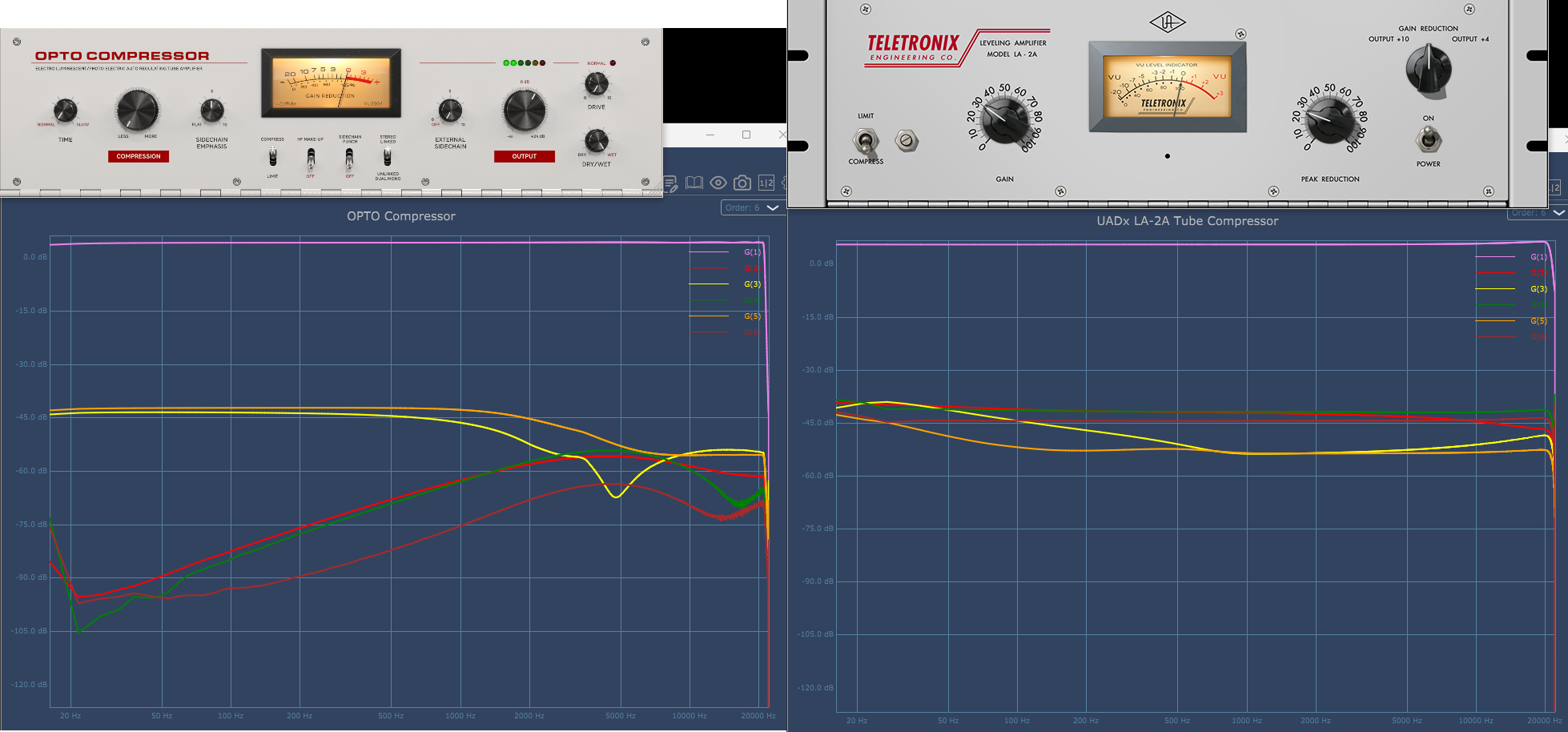Click the 0.0 dB axis label in OPTO graph
The height and width of the screenshot is (732, 1568).
(35, 257)
